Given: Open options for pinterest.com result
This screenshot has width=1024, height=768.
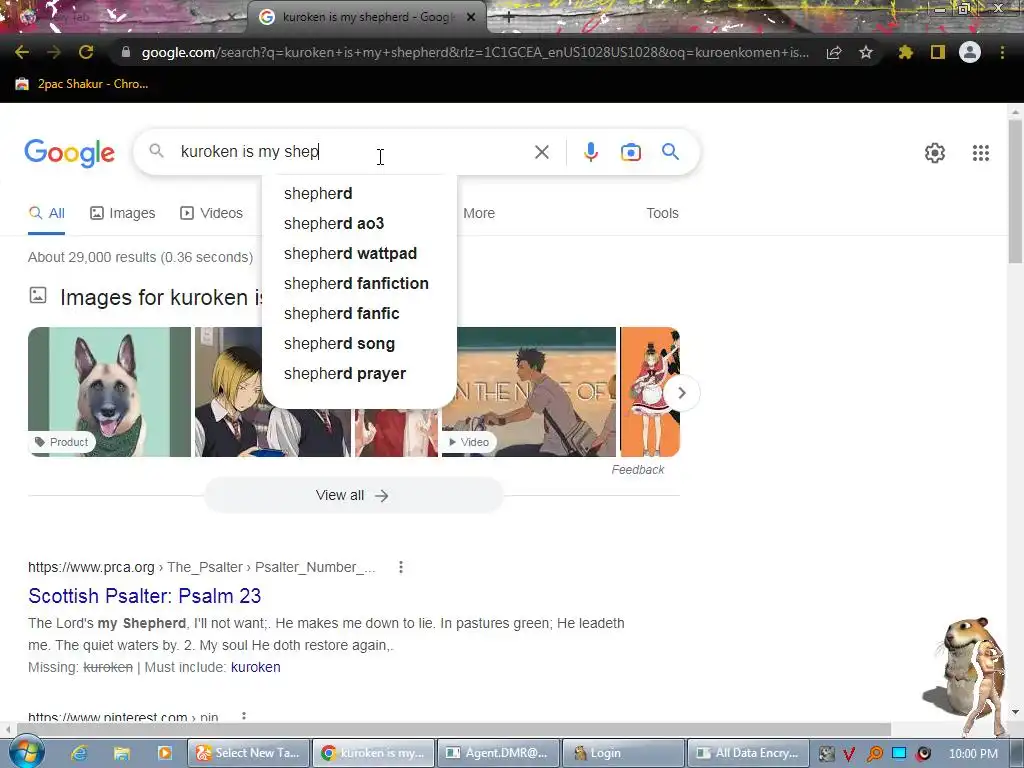Looking at the screenshot, I should pos(244,717).
